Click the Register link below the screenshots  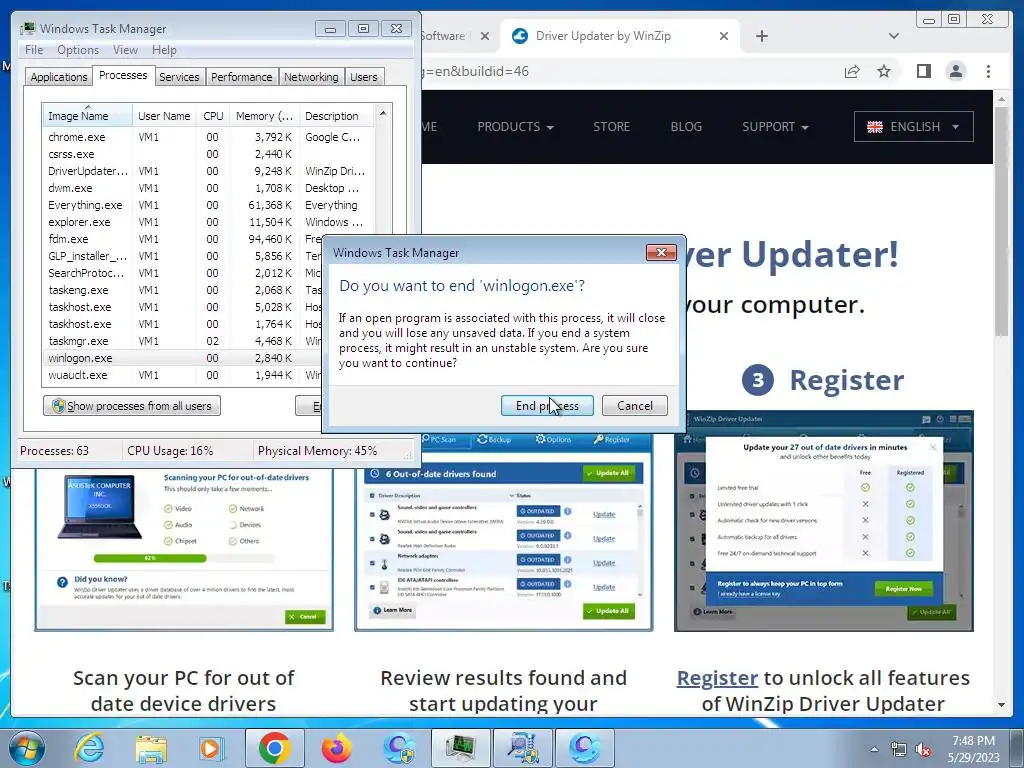pos(717,678)
